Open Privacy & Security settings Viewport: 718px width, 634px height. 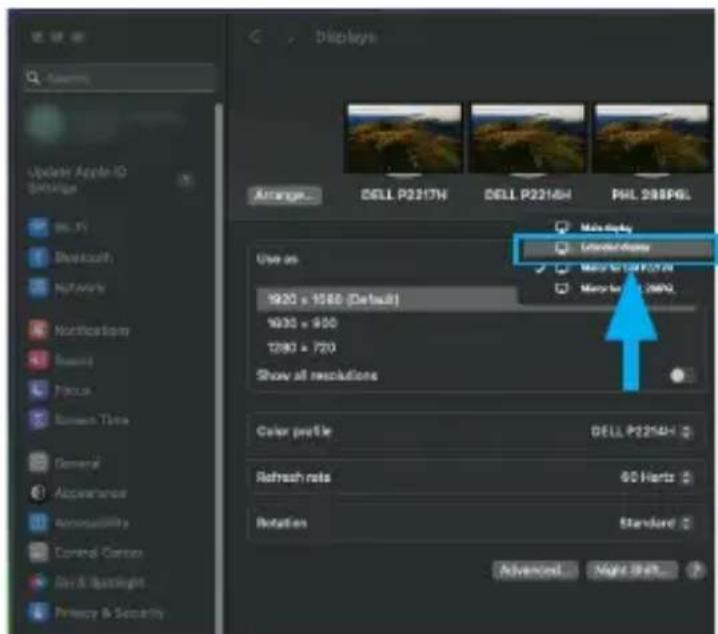96,612
